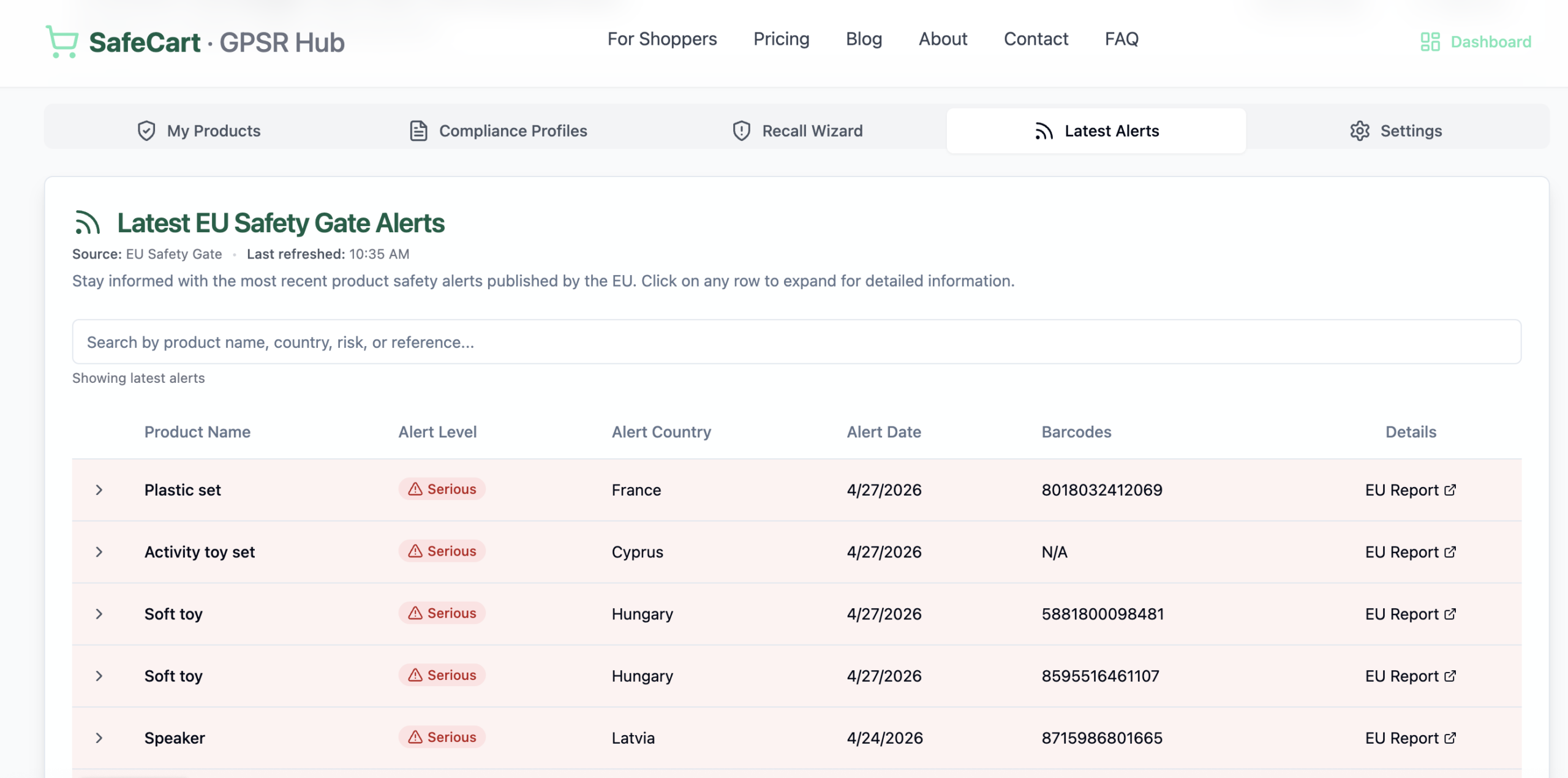This screenshot has height=778, width=1568.
Task: Click the Alert Date column header
Action: tap(883, 432)
